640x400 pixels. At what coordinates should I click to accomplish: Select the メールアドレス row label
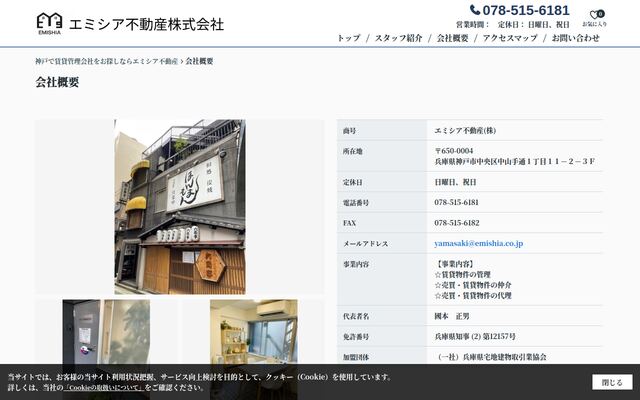pos(366,243)
